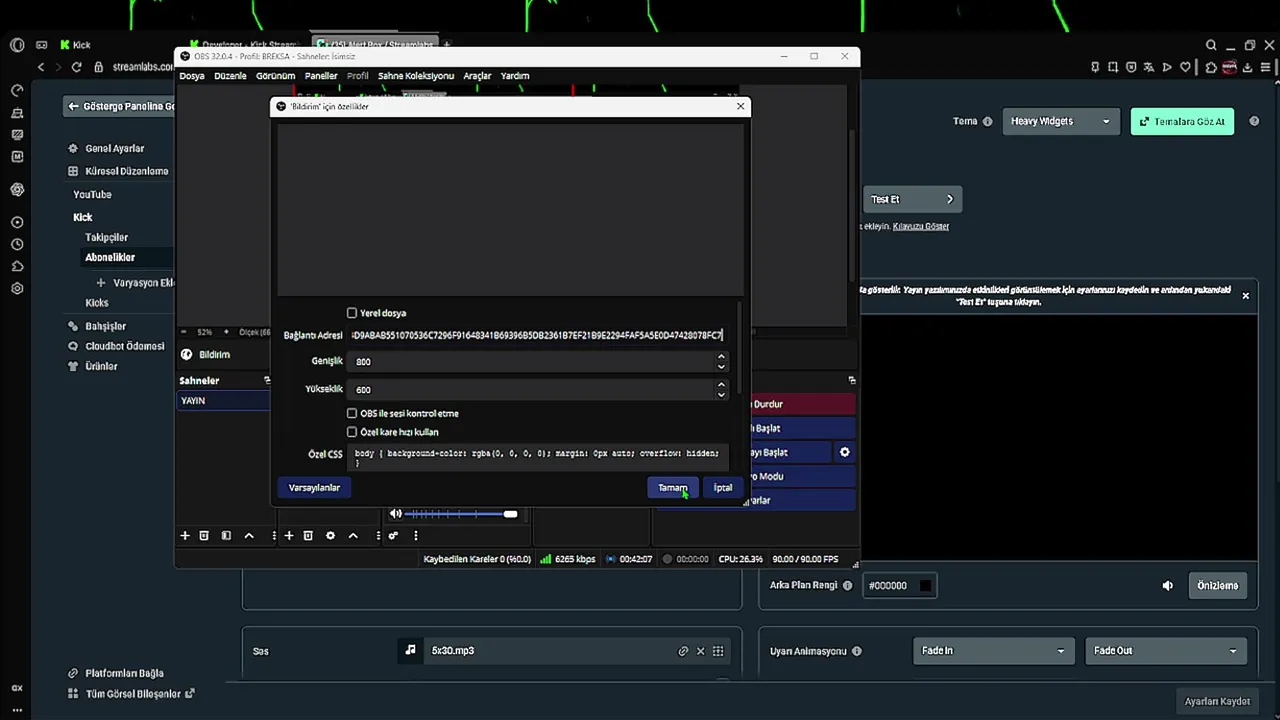Enable Yerel dosya checkbox
Image resolution: width=1280 pixels, height=720 pixels.
352,313
